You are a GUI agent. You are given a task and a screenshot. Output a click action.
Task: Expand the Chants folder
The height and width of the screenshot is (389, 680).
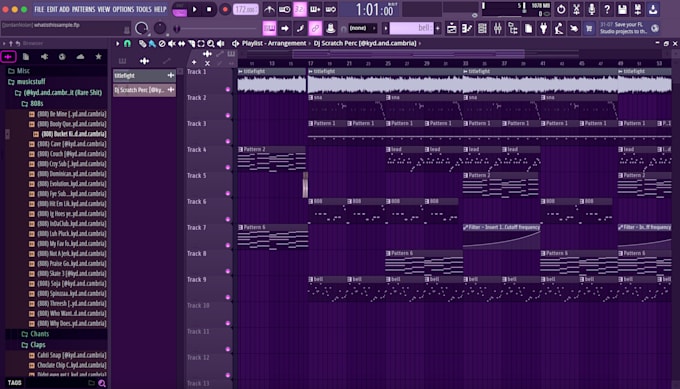pos(35,334)
